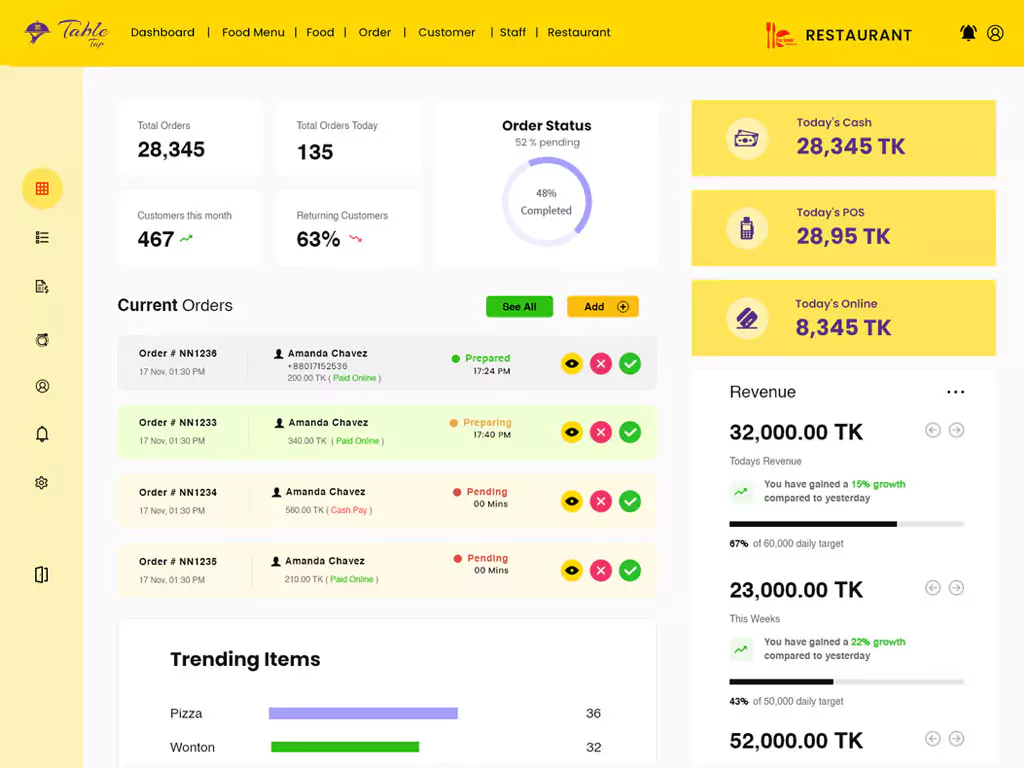1024x768 pixels.
Task: View details of order NN1236 via eye icon
Action: tap(571, 364)
